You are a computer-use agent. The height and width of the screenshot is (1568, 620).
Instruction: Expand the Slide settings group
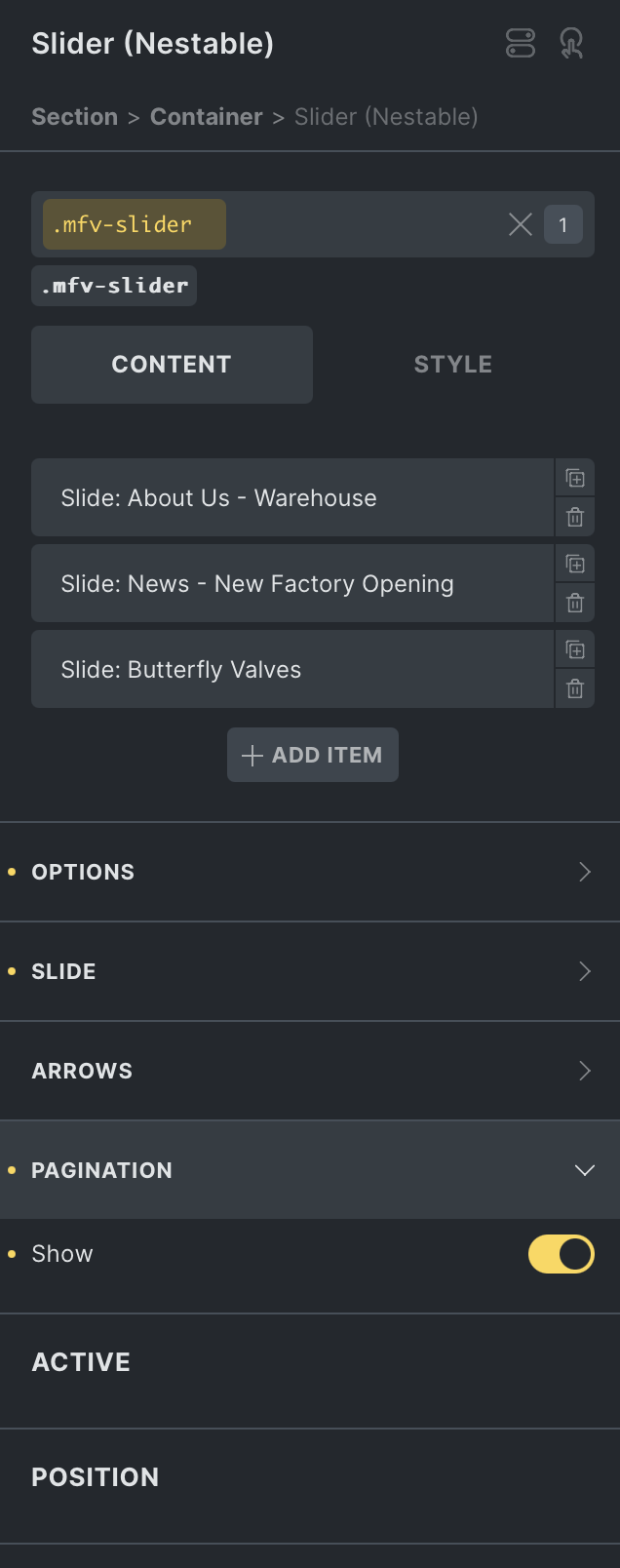(310, 971)
